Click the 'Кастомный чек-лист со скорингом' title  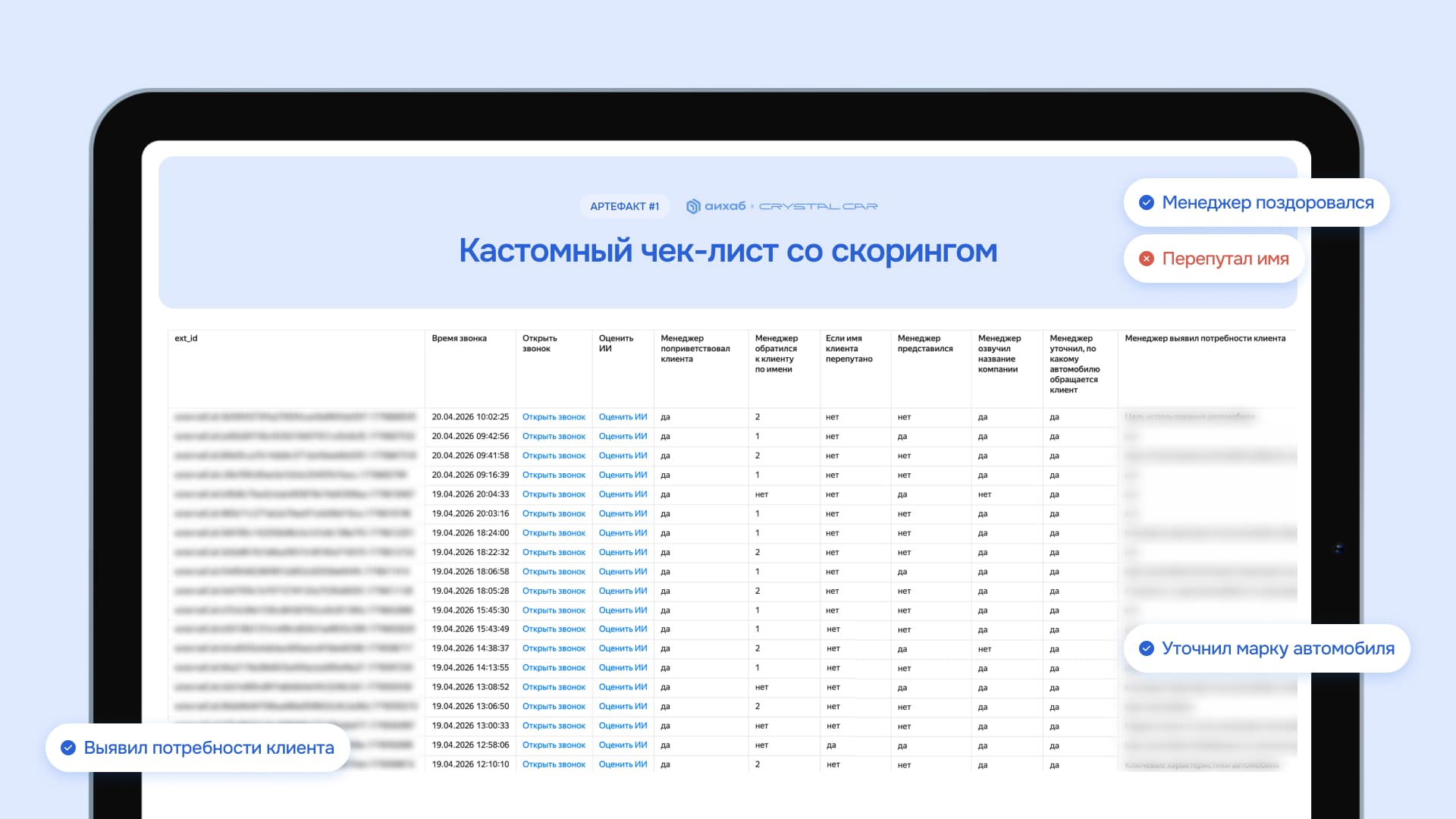tap(728, 251)
